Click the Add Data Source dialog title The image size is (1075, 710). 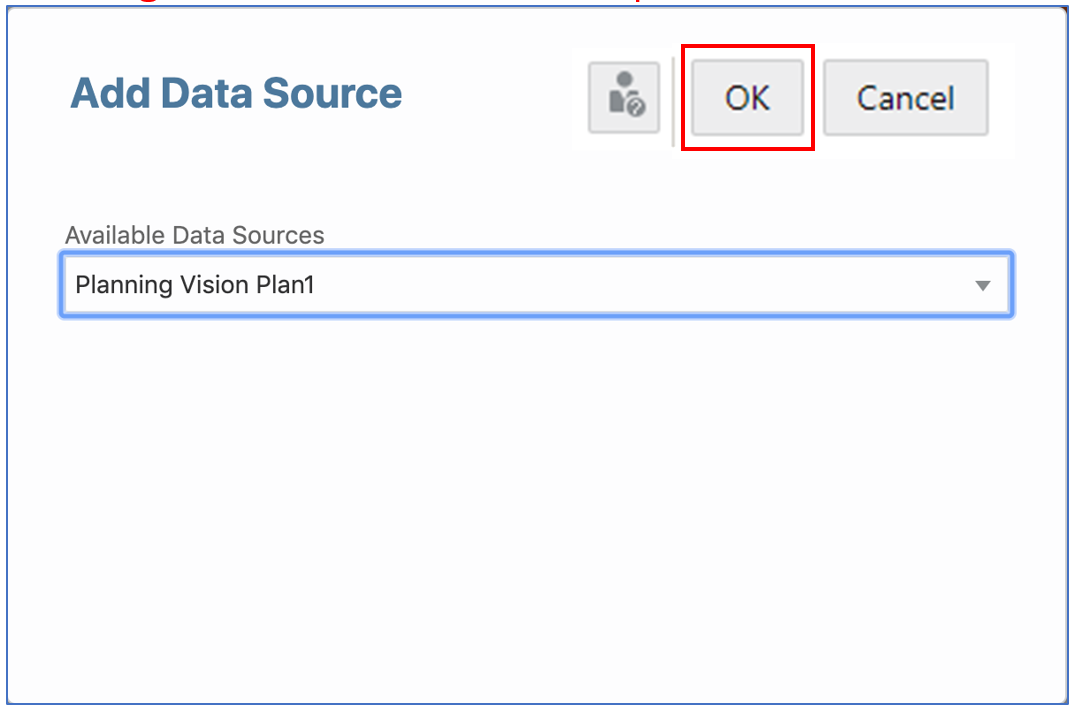(x=235, y=93)
